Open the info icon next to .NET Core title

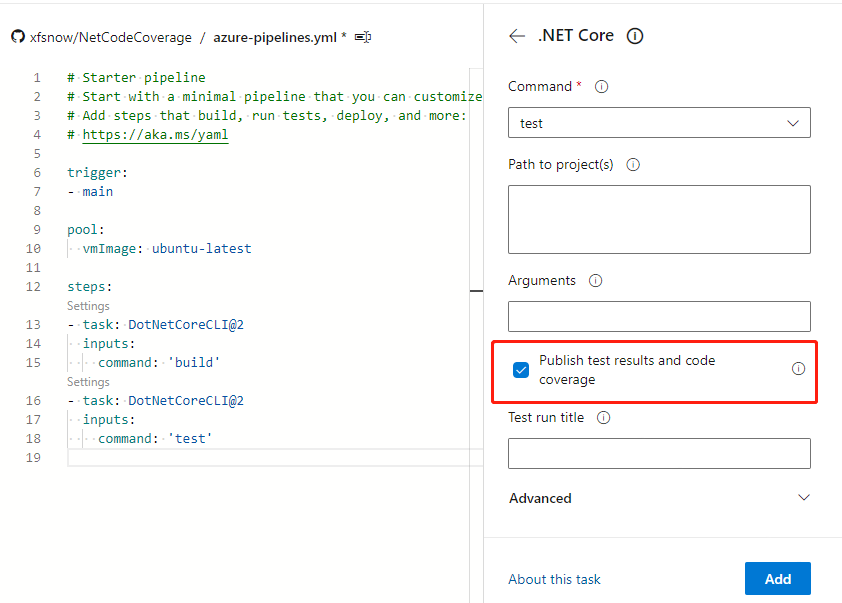[x=635, y=36]
